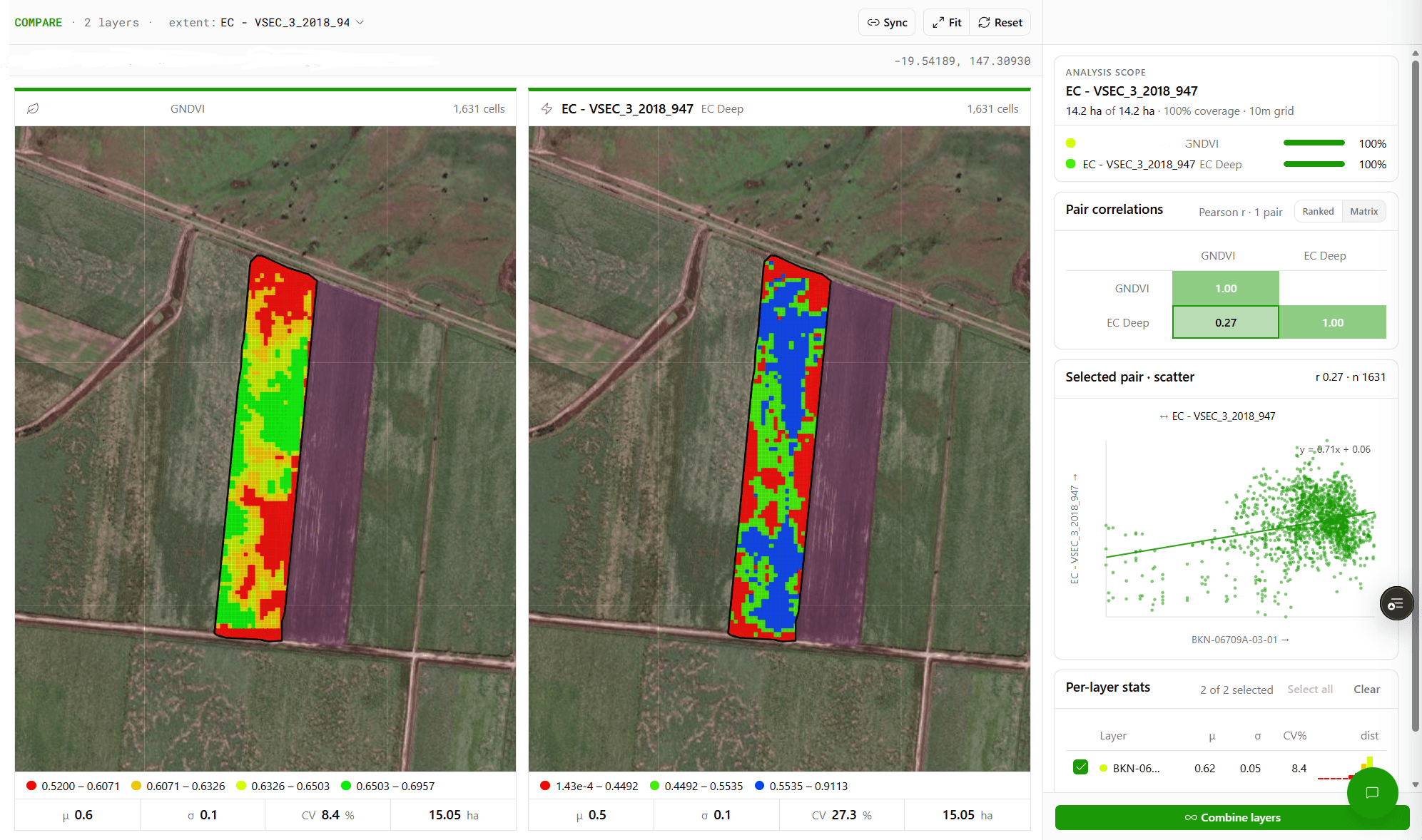Click the green 0.6503 – 0.6957 legend swatch
Image resolution: width=1422 pixels, height=840 pixels.
(346, 786)
